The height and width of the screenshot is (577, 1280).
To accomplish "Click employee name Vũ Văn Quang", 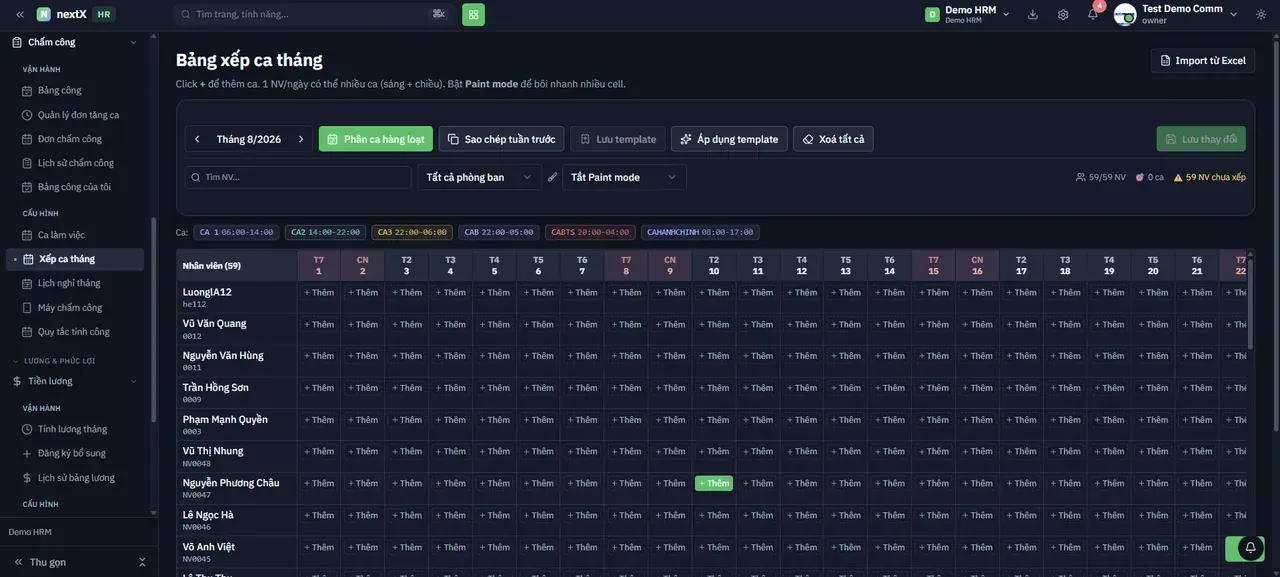I will 214,324.
